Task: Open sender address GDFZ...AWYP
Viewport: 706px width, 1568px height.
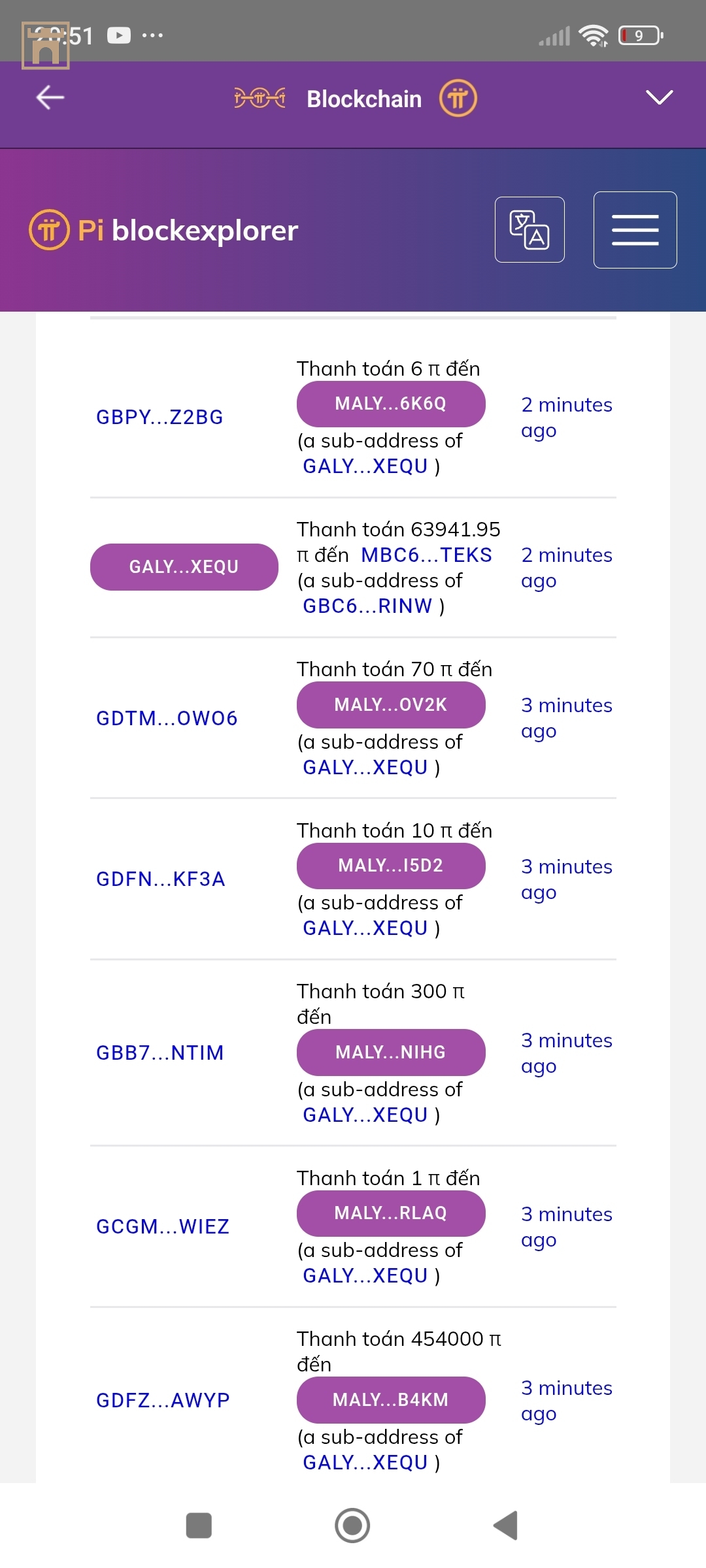Action: click(x=163, y=1400)
